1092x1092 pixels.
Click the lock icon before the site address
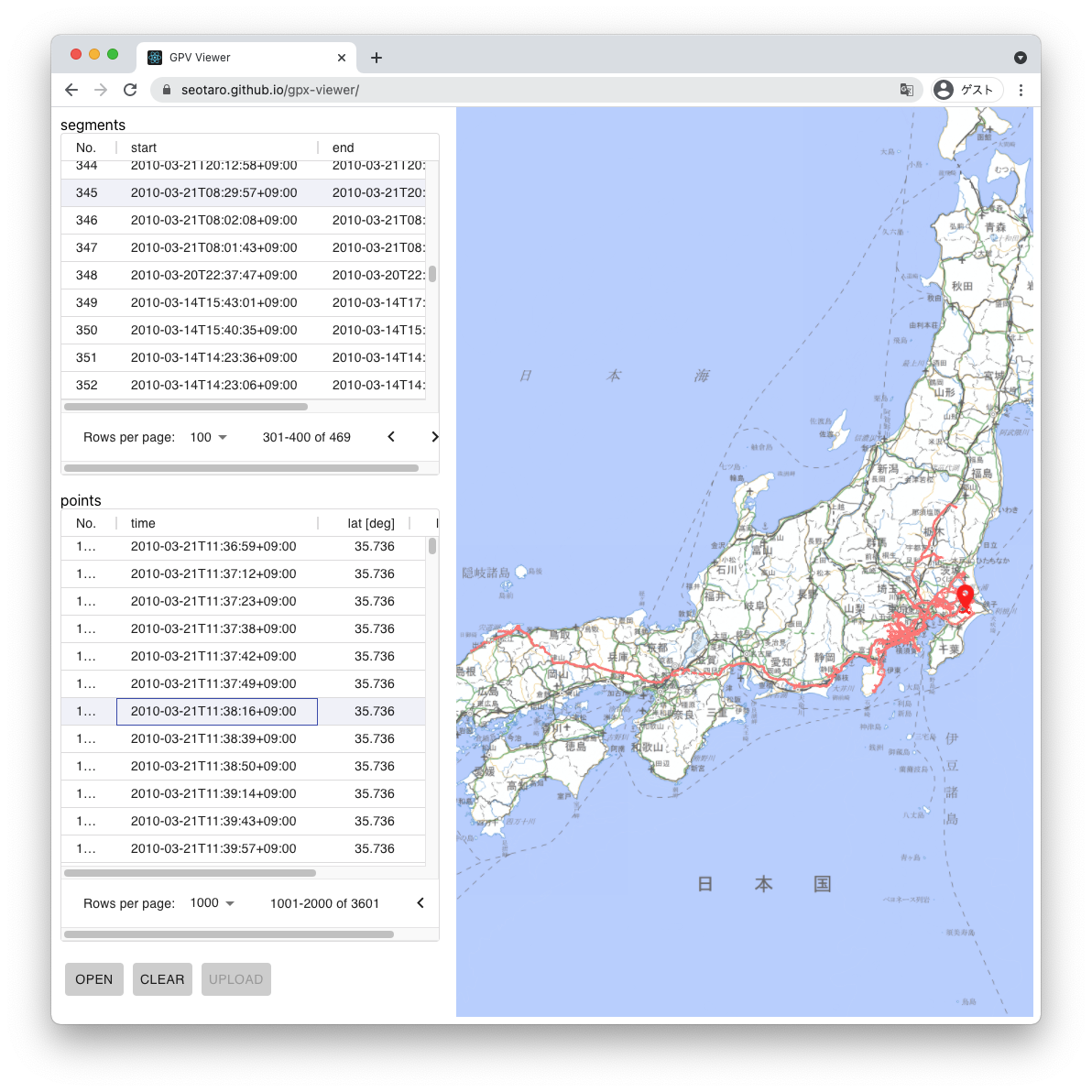click(166, 90)
